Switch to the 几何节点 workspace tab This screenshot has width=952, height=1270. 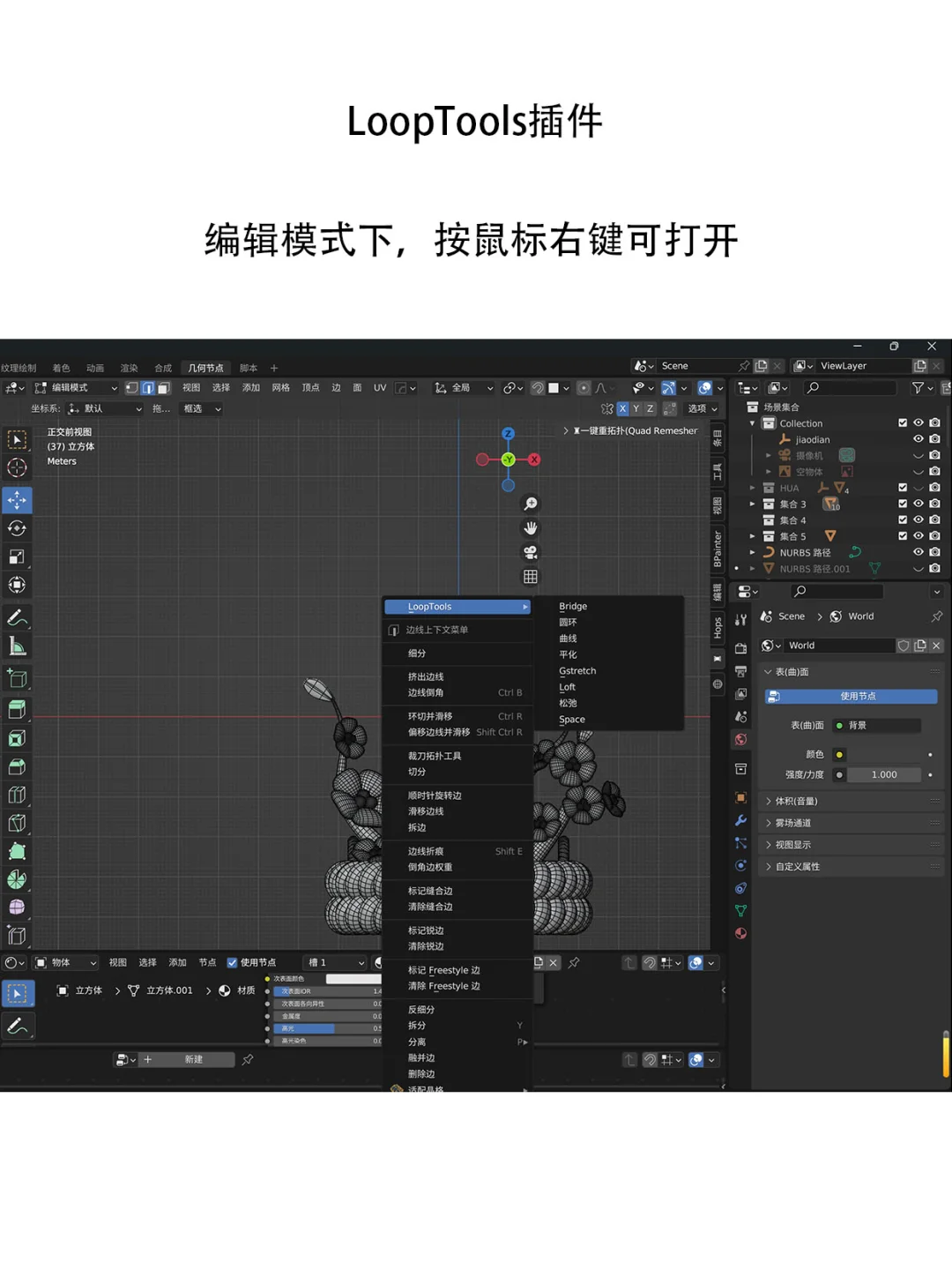tap(205, 368)
